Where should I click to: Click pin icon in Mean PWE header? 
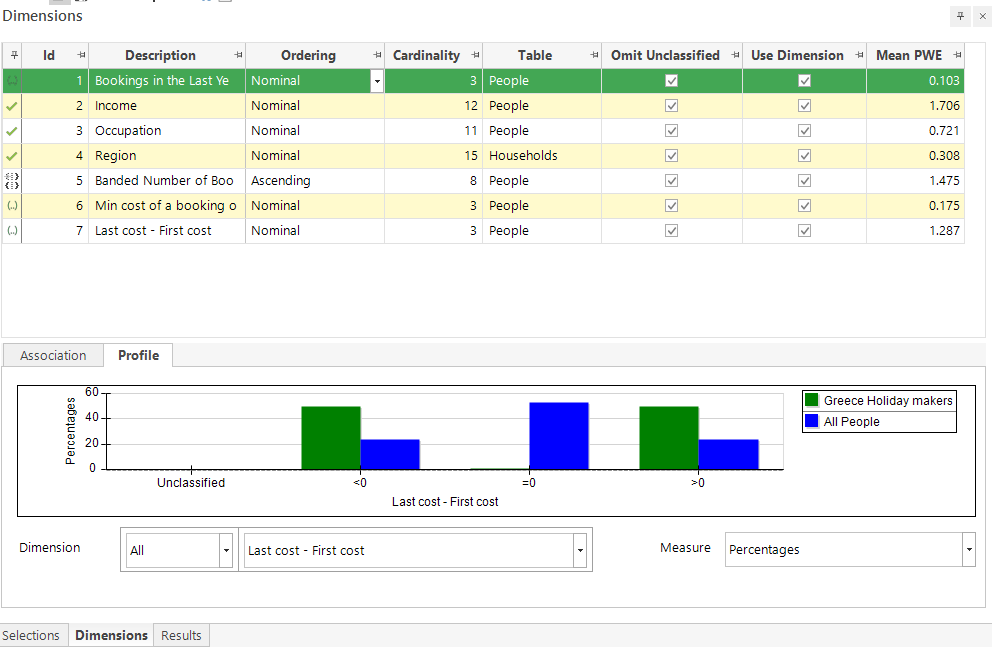point(957,56)
